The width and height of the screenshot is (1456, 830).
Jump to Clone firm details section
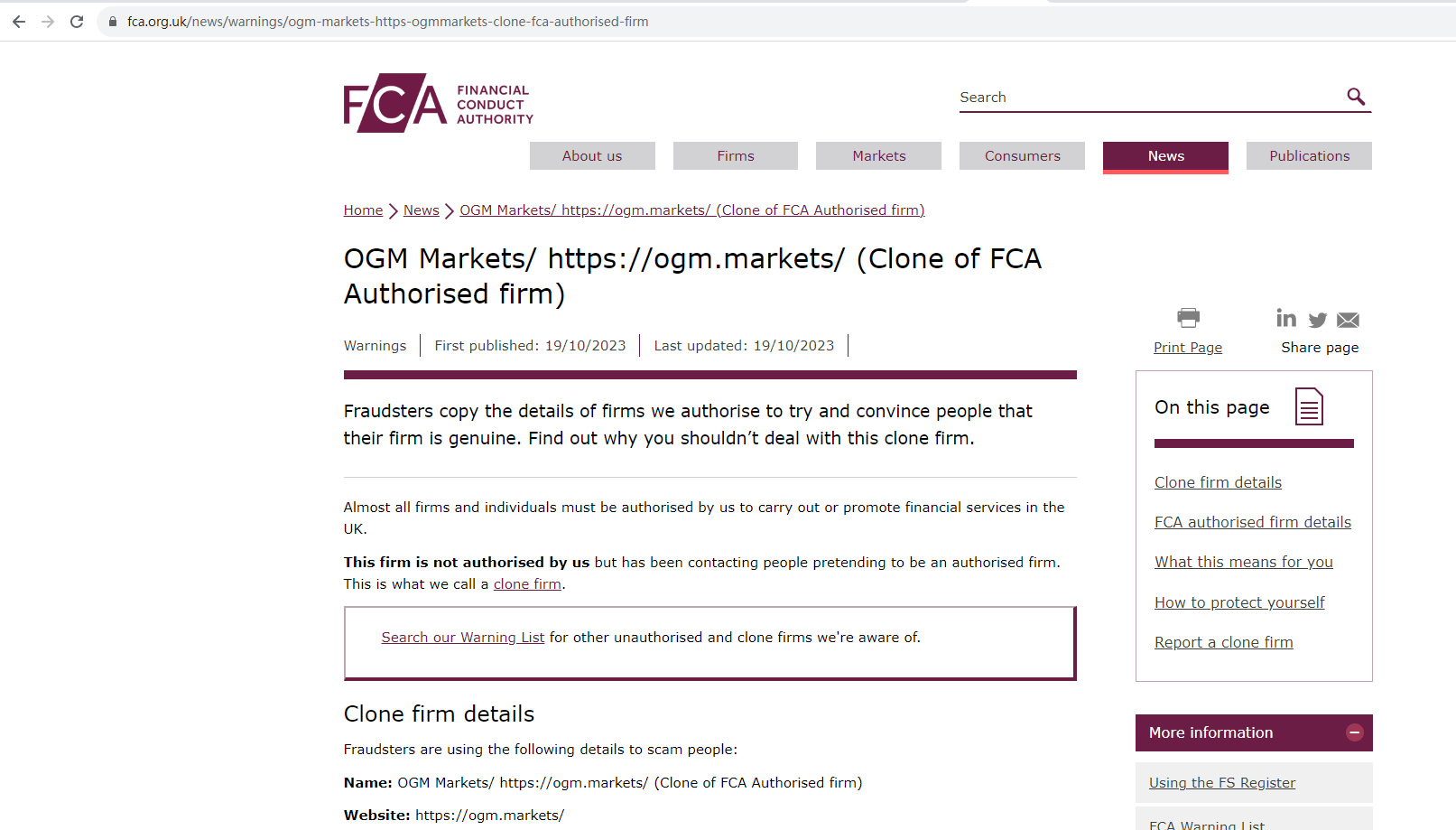(1218, 482)
